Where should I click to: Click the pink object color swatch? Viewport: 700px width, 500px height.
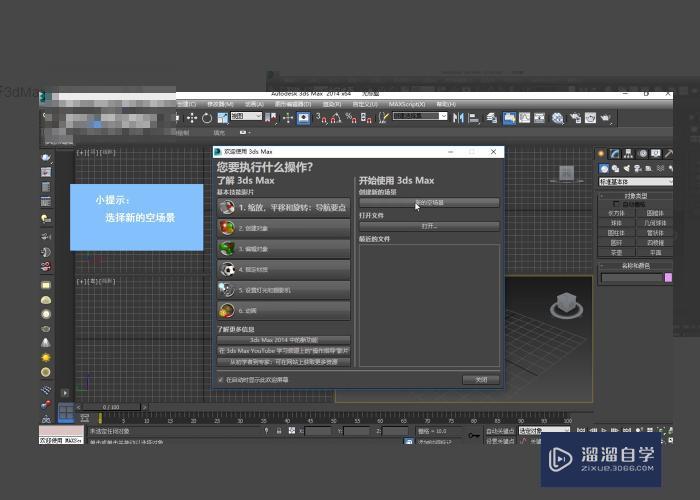(x=668, y=277)
